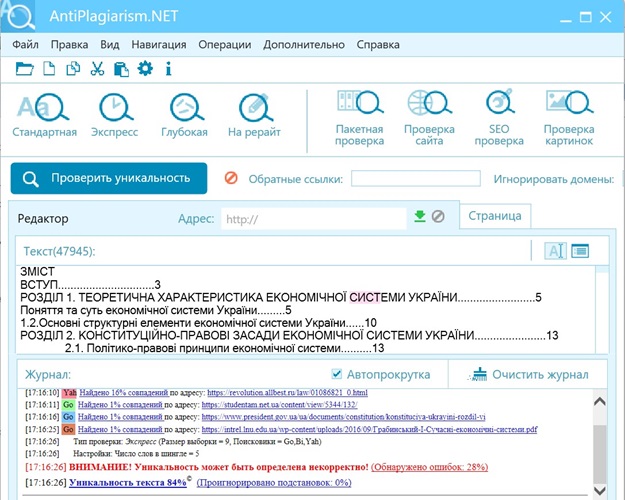Click 'Проигнорировано подстановок: 0%' link
625x500 pixels.
274,482
